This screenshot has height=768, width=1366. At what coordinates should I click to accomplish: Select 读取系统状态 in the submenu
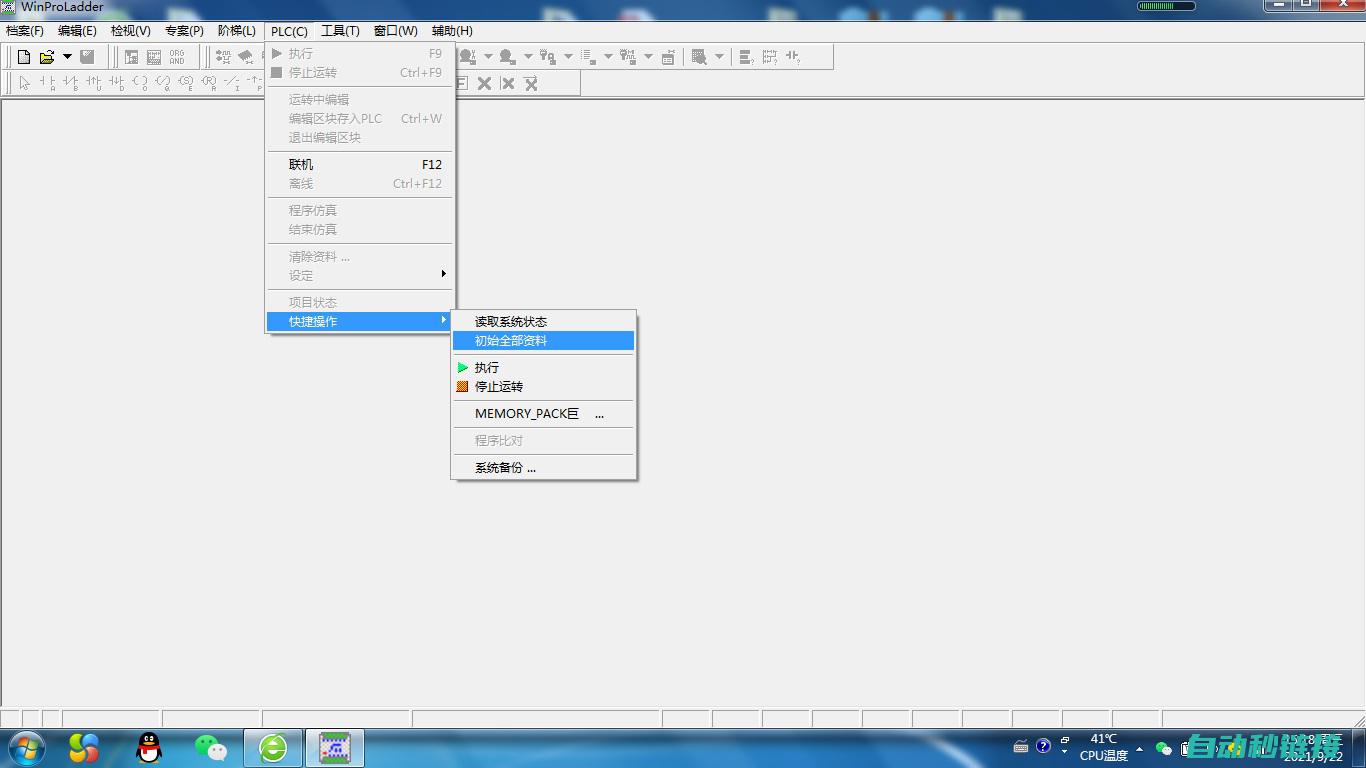pos(544,321)
